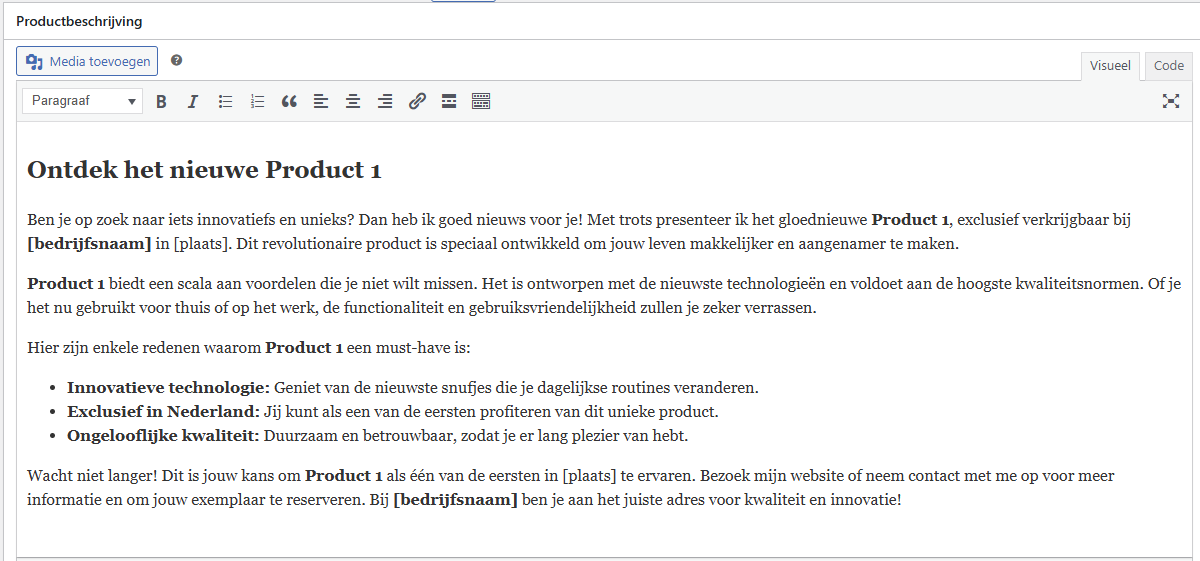The image size is (1200, 561).
Task: Click the bold '[bedrijfsnaam]' in the last paragraph
Action: 456,500
